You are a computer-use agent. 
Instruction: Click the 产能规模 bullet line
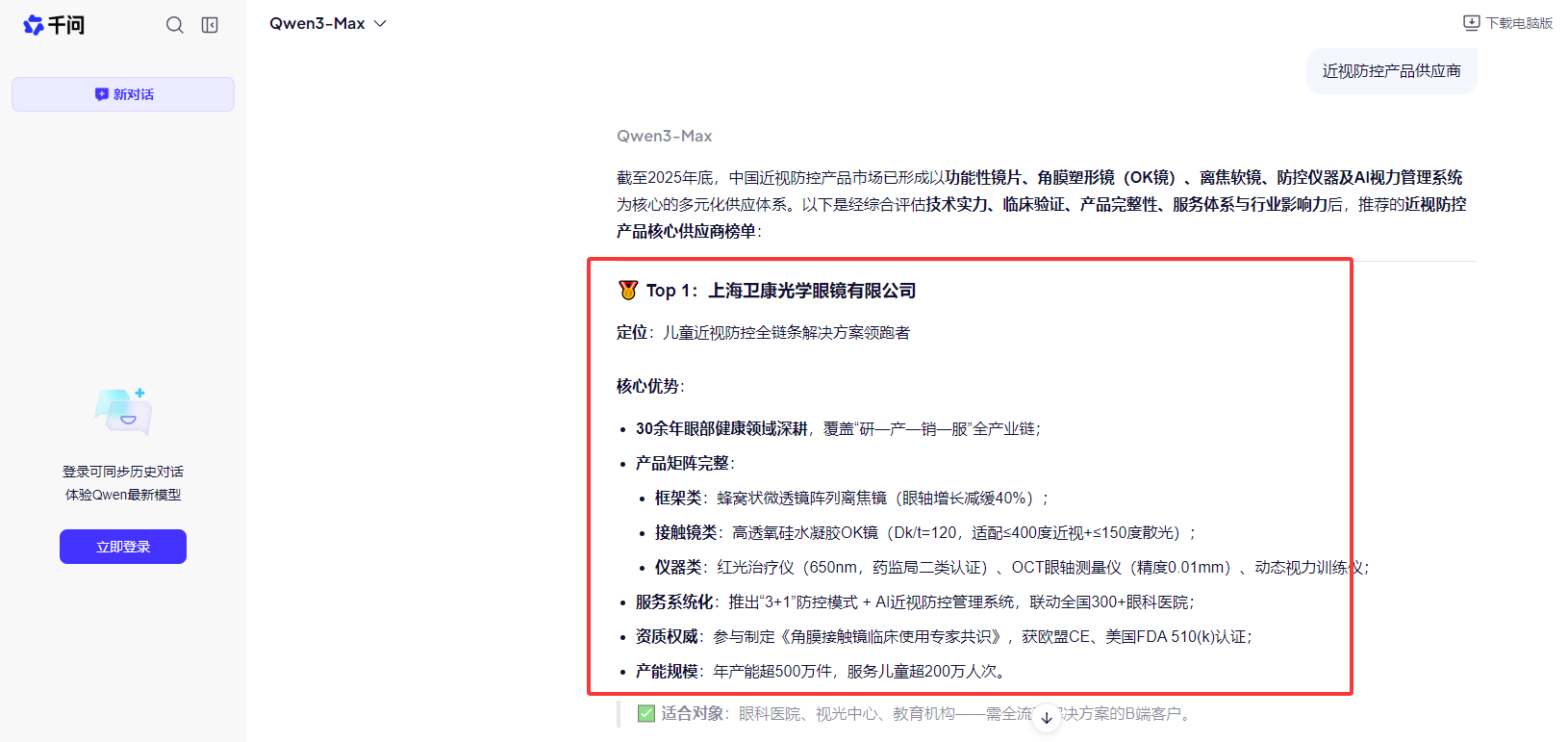click(x=821, y=672)
